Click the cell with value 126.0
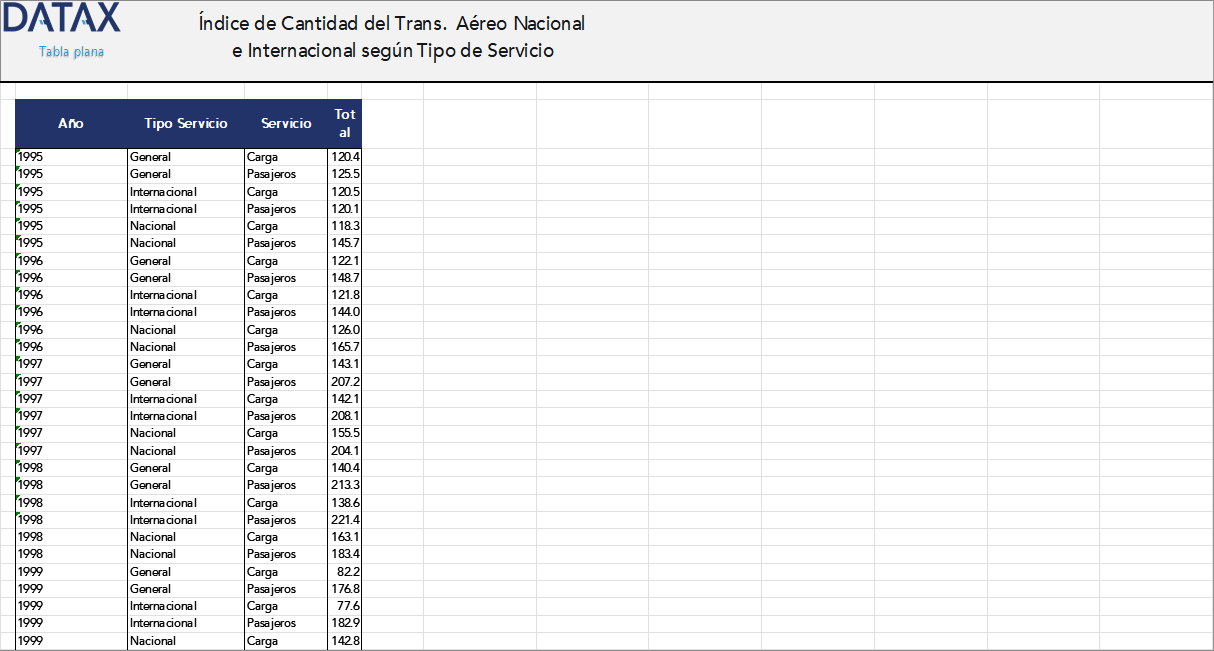 (345, 330)
